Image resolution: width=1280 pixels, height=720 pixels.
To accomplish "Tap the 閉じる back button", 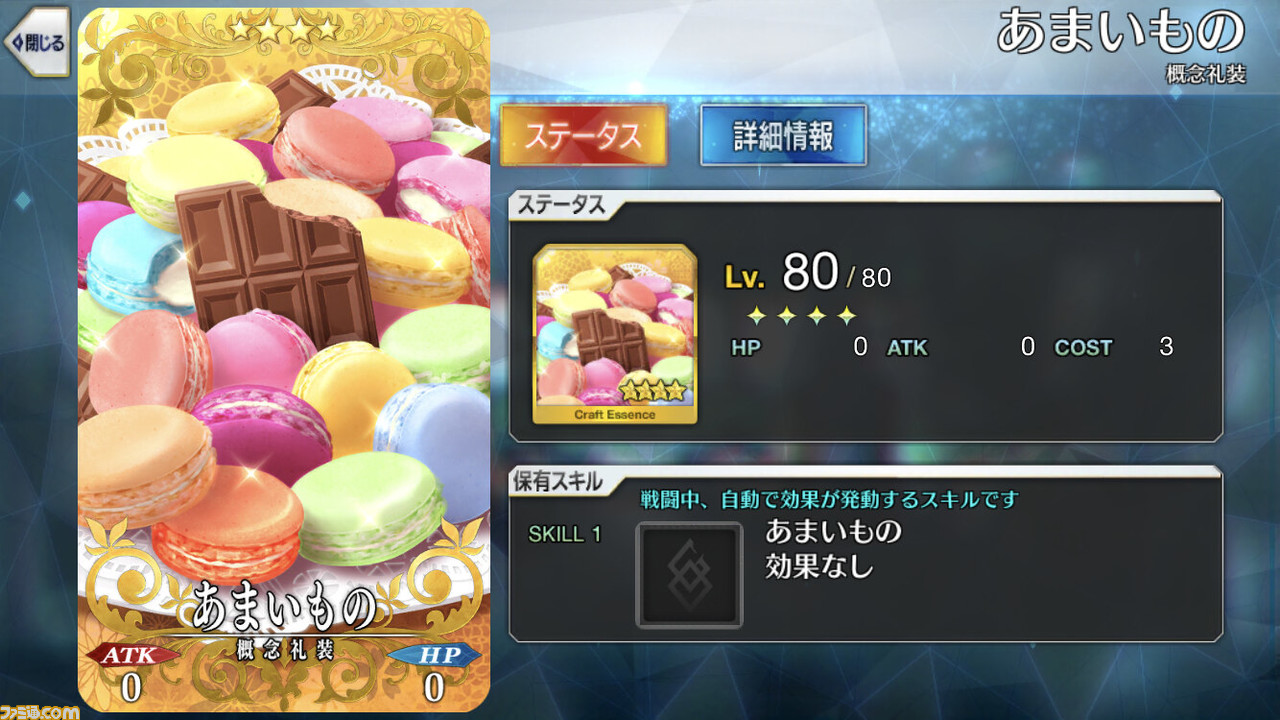I will coord(36,42).
